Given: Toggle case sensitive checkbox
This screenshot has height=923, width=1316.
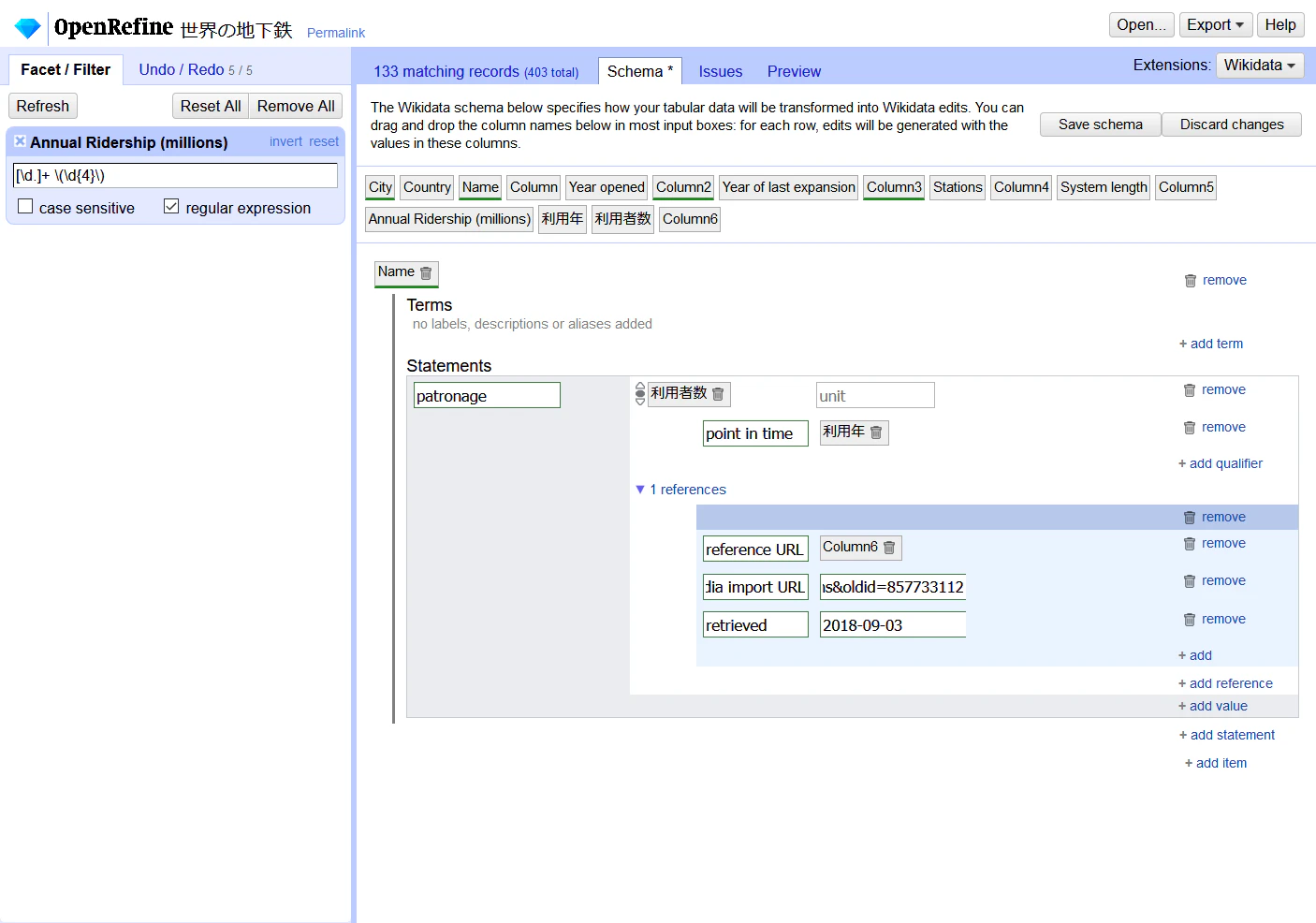Looking at the screenshot, I should click(25, 206).
